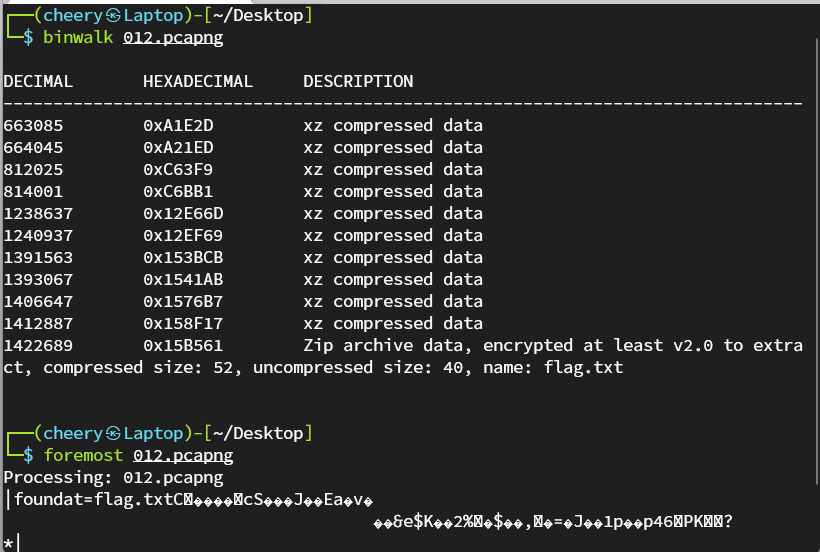Click the DECIMAL column header
The image size is (820, 552).
pyautogui.click(x=38, y=81)
